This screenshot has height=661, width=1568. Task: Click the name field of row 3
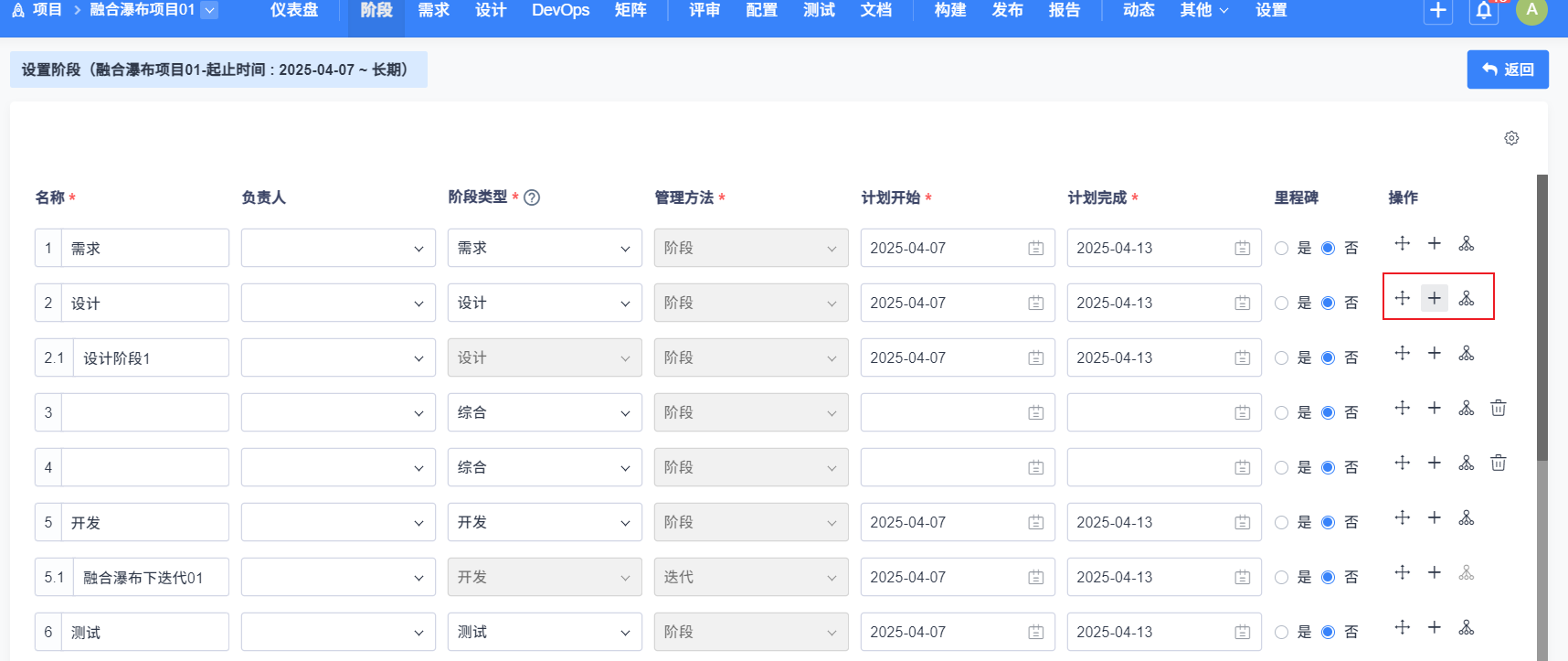click(x=144, y=412)
